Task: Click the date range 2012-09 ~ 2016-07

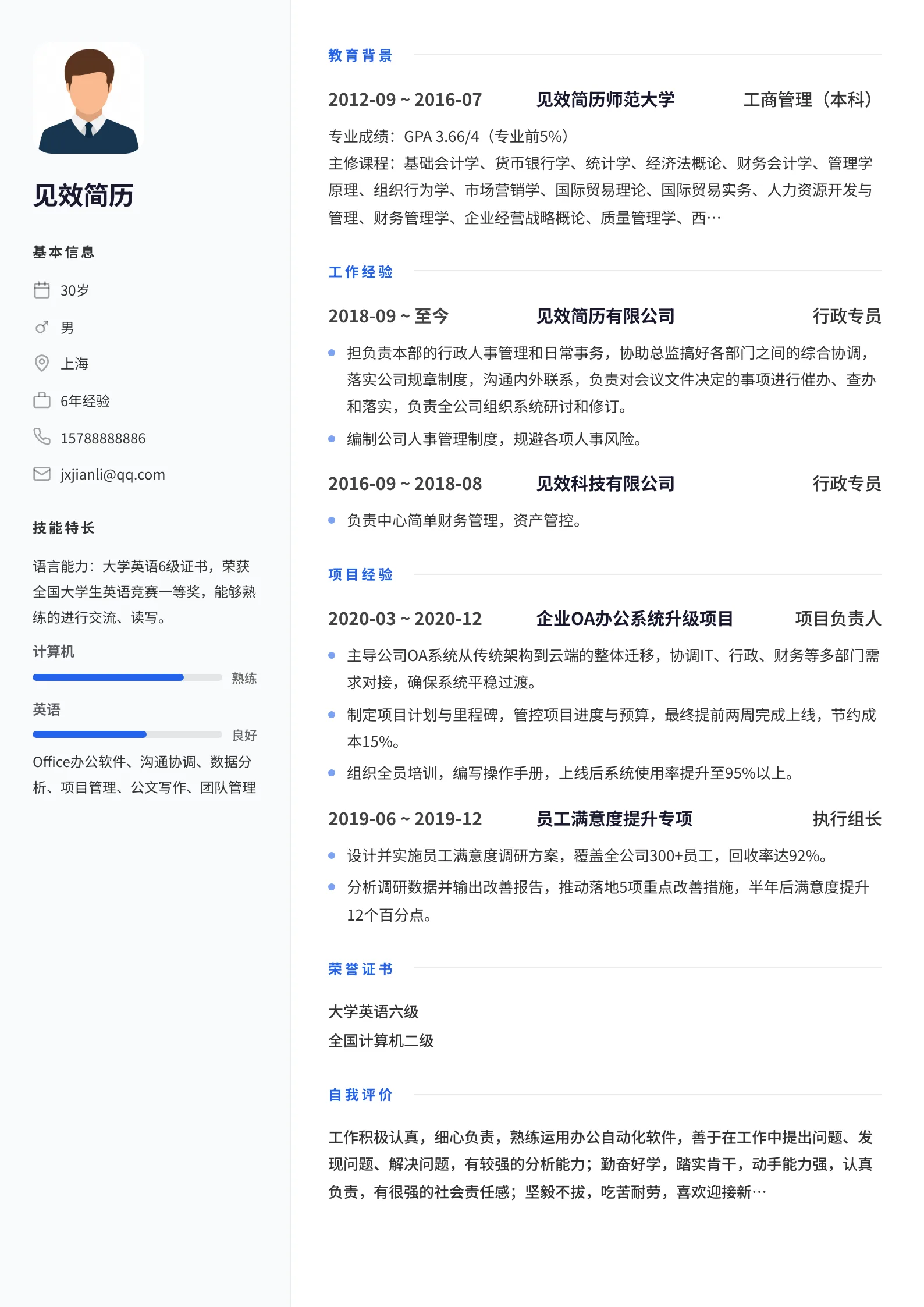Action: coord(405,100)
